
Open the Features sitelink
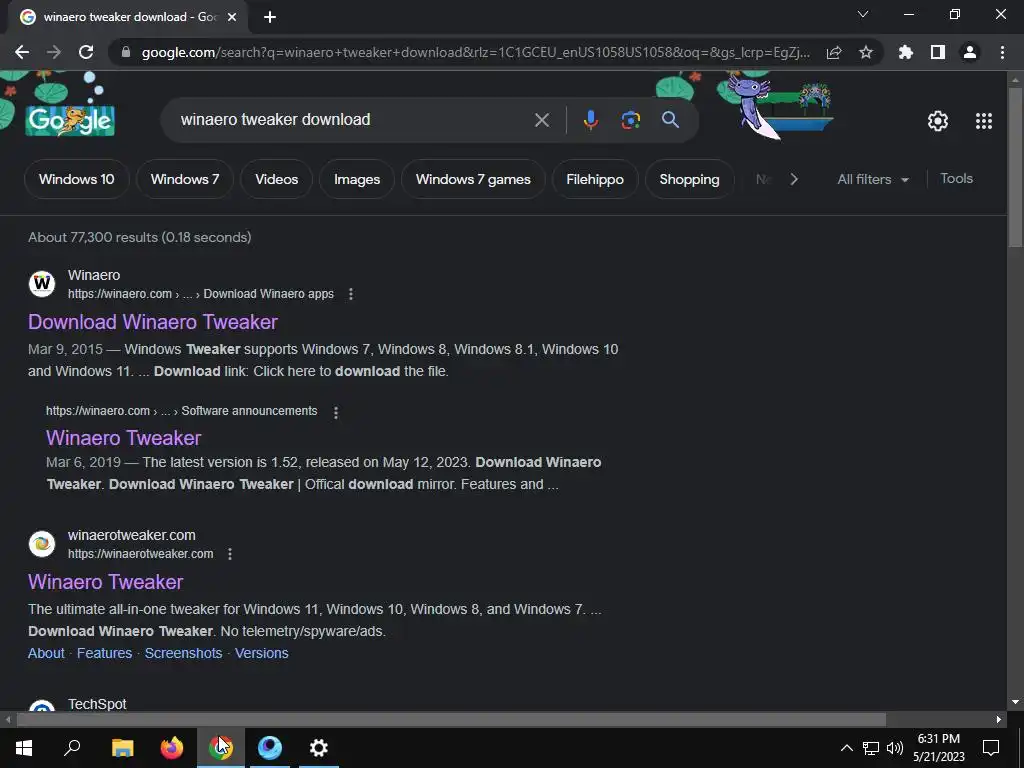104,653
